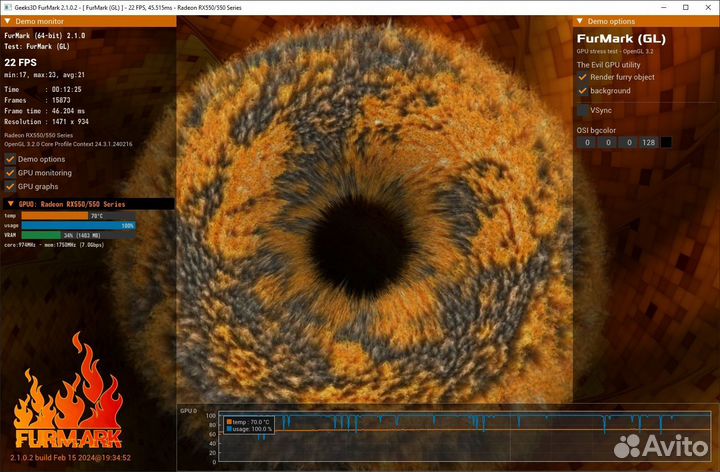Click the VRAM 34% usage bar
Viewport: 720px width, 472px height.
tap(78, 235)
